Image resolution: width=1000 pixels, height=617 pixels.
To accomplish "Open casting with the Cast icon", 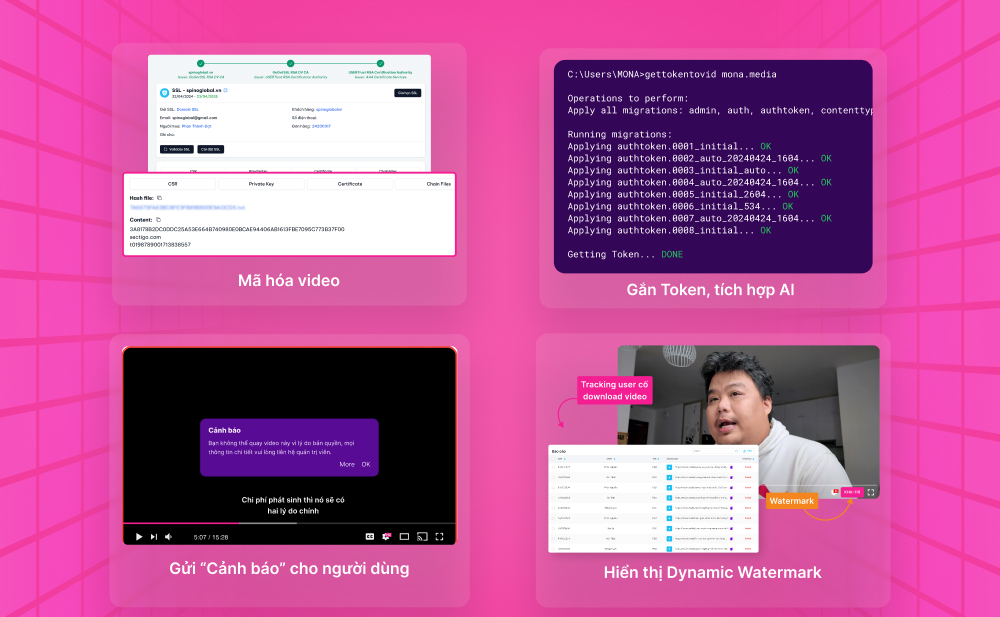I will tap(424, 536).
